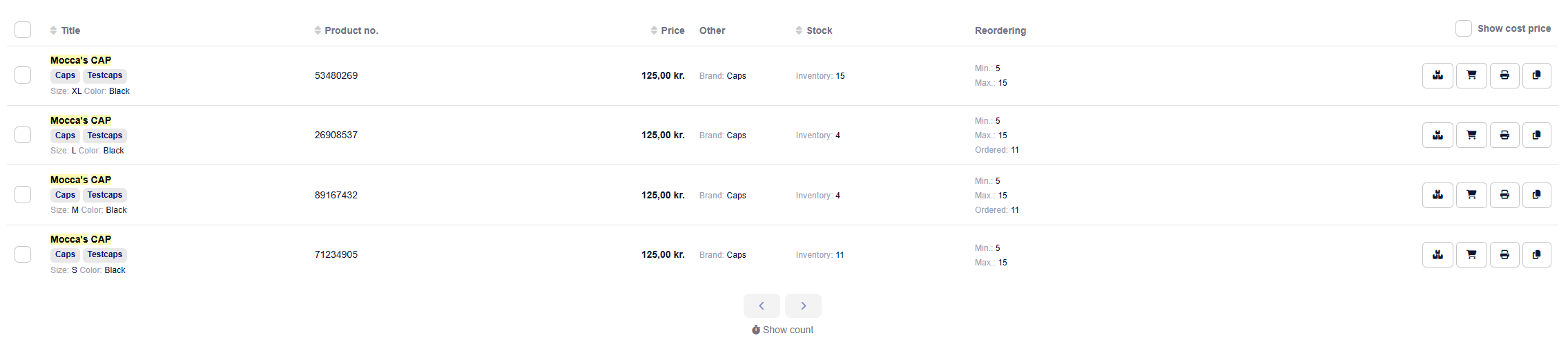Click the Testcaps tag on the first row
The width and height of the screenshot is (1568, 338).
point(105,75)
